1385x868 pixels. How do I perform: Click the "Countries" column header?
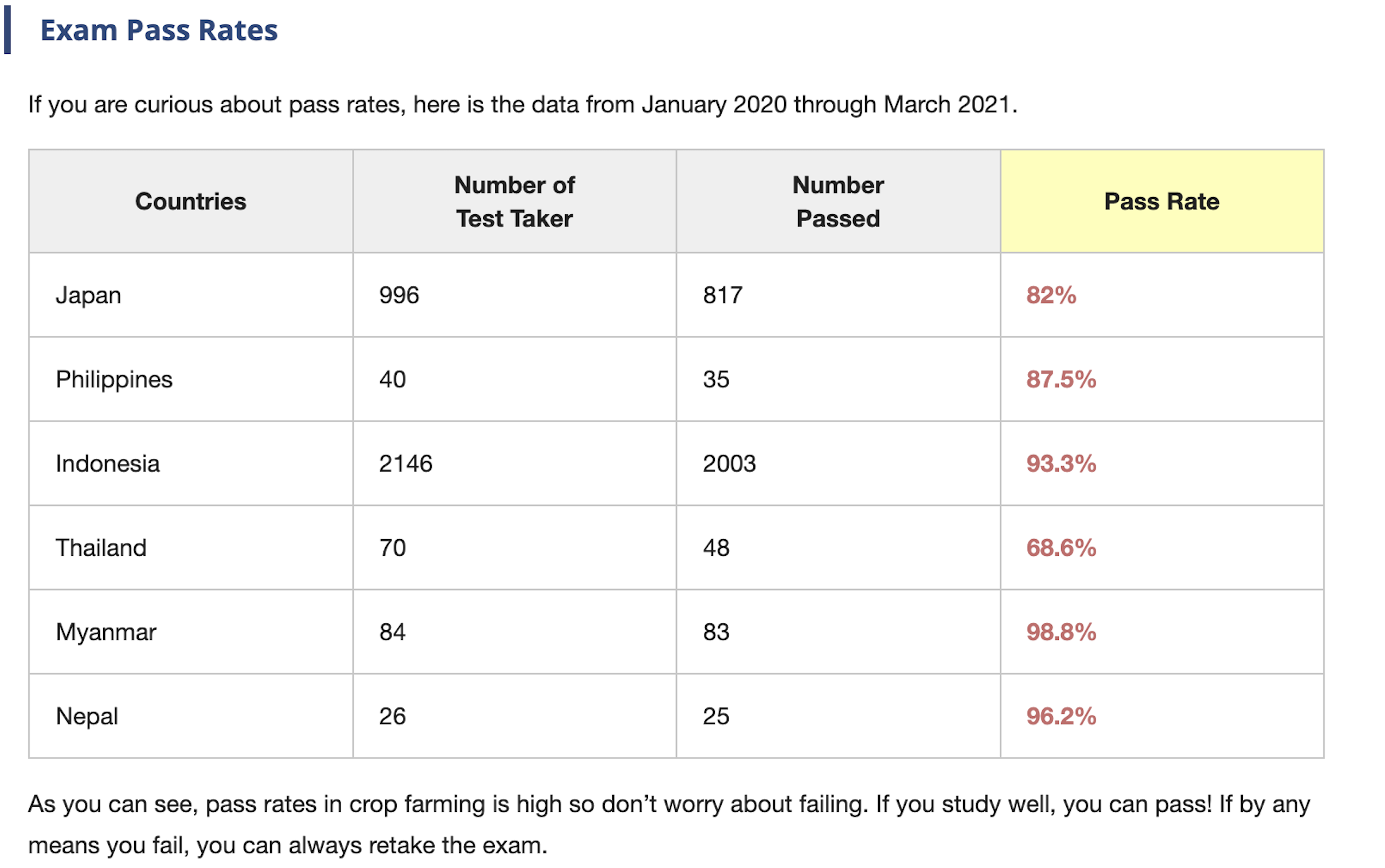[x=191, y=202]
